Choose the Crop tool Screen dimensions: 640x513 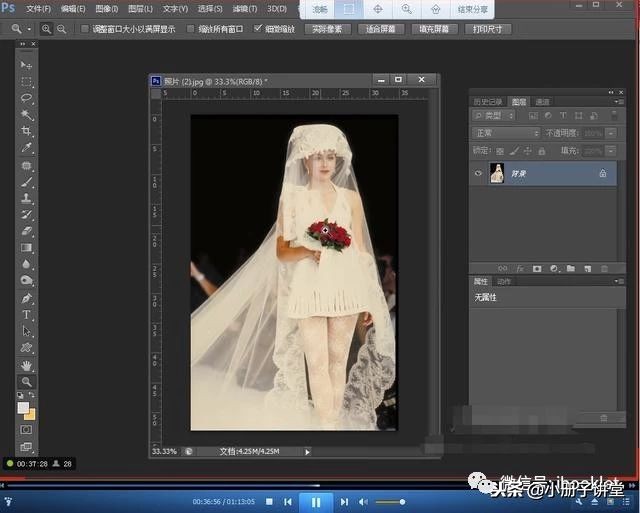(x=27, y=131)
